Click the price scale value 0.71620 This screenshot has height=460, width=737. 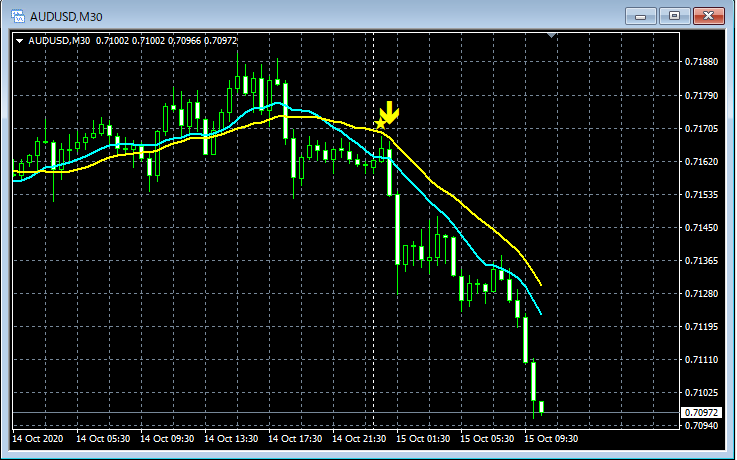[701, 161]
